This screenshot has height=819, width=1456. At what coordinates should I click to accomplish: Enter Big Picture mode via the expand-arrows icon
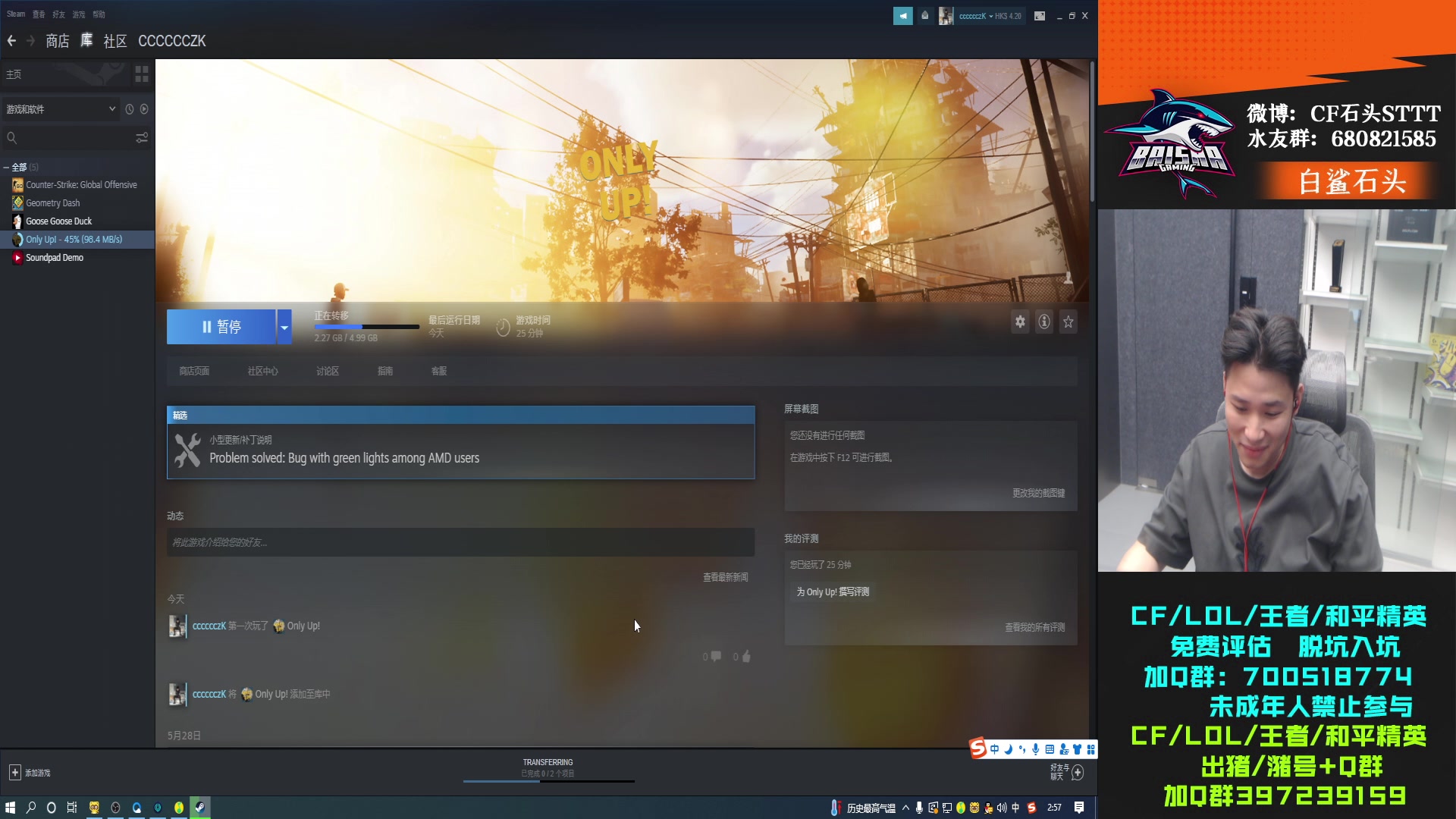(1040, 16)
